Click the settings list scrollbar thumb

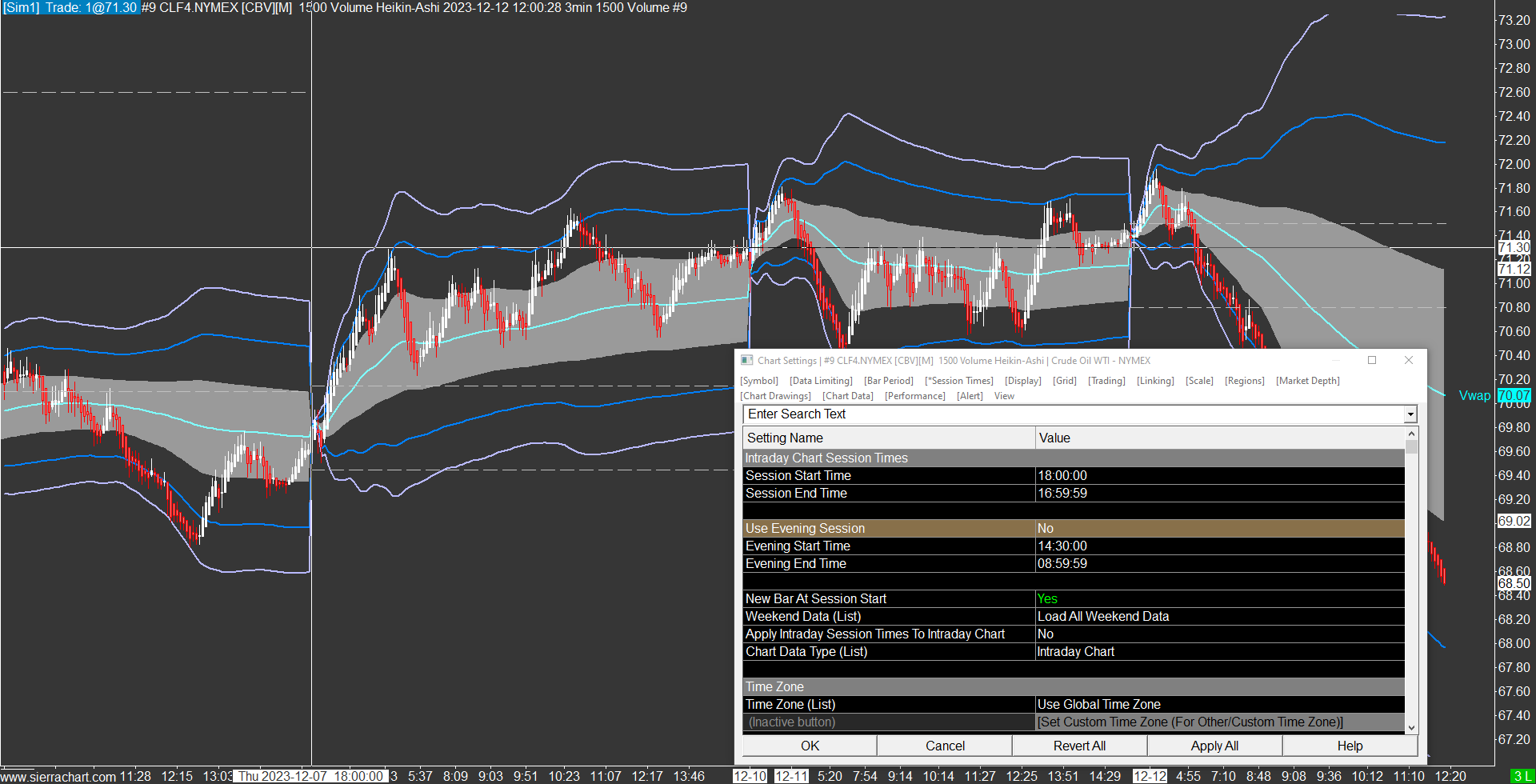(x=1411, y=446)
